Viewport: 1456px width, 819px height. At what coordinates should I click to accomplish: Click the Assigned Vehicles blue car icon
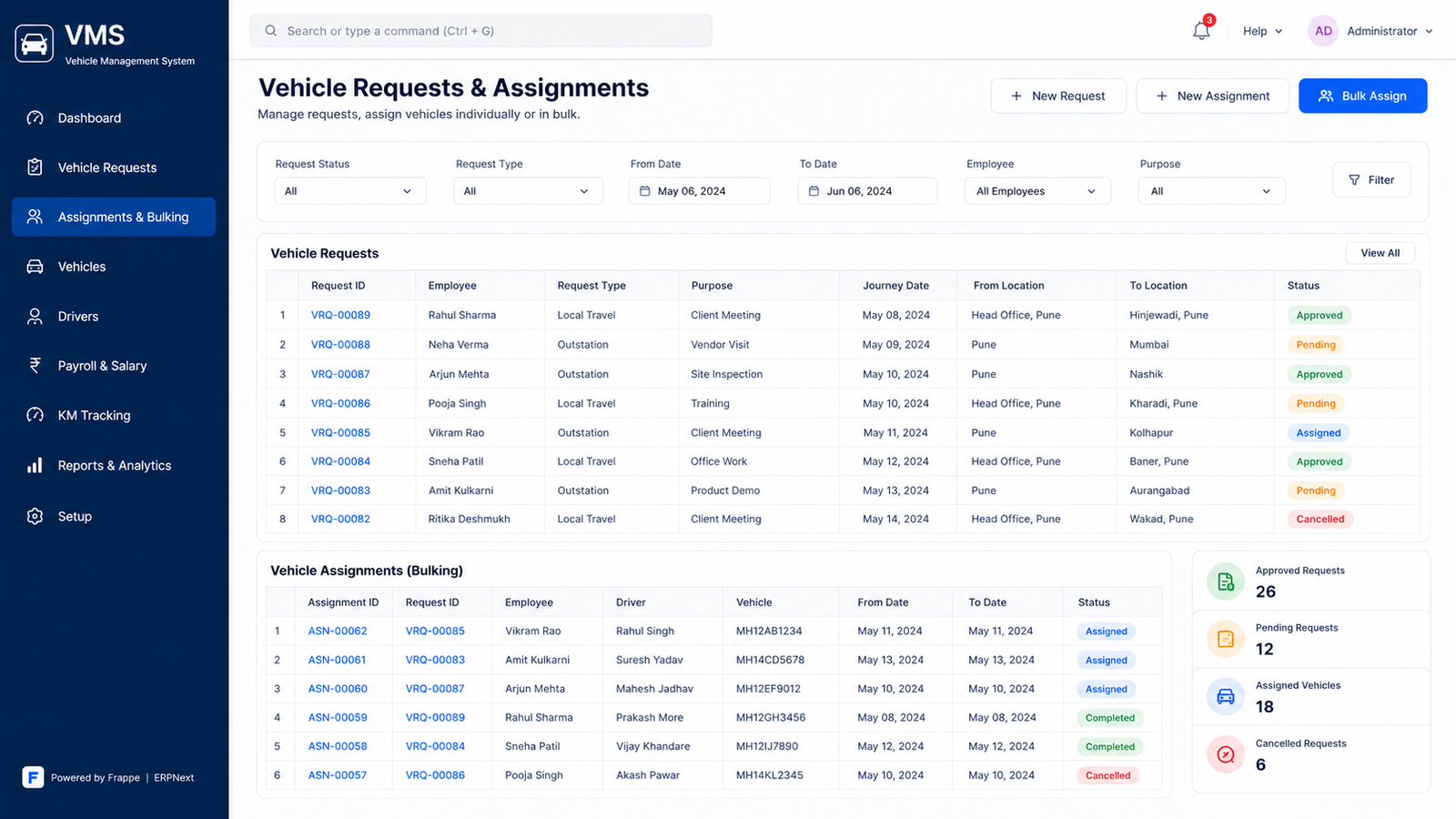[1226, 697]
